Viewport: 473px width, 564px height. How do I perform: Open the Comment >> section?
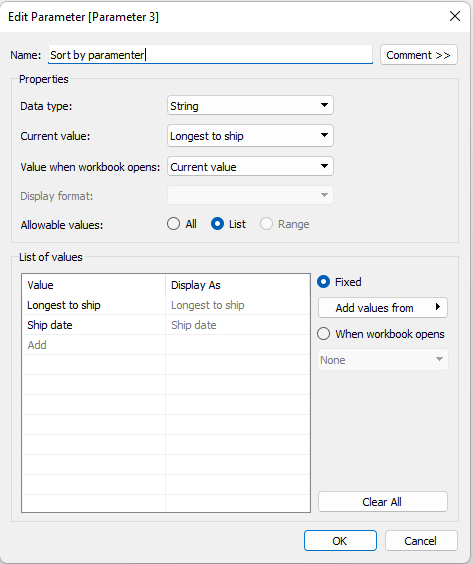419,55
